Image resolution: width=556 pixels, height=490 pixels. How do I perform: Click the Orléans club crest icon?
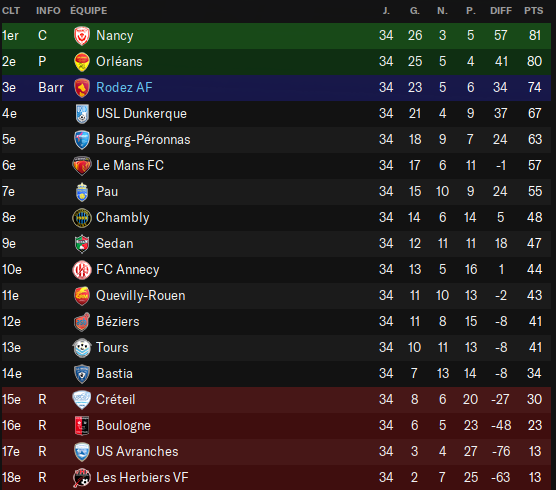[82, 62]
